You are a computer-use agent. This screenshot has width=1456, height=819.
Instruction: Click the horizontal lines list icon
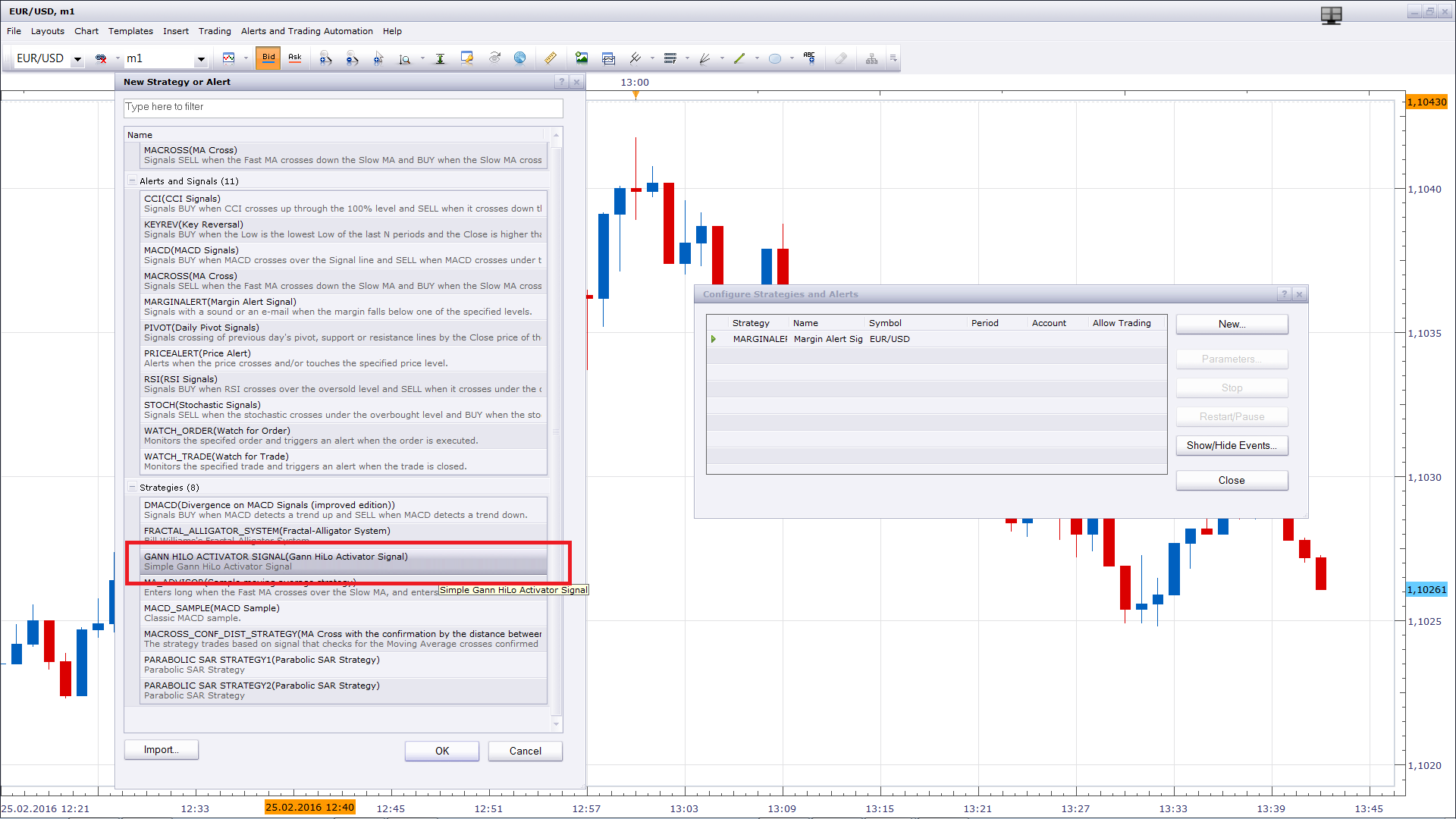[670, 58]
